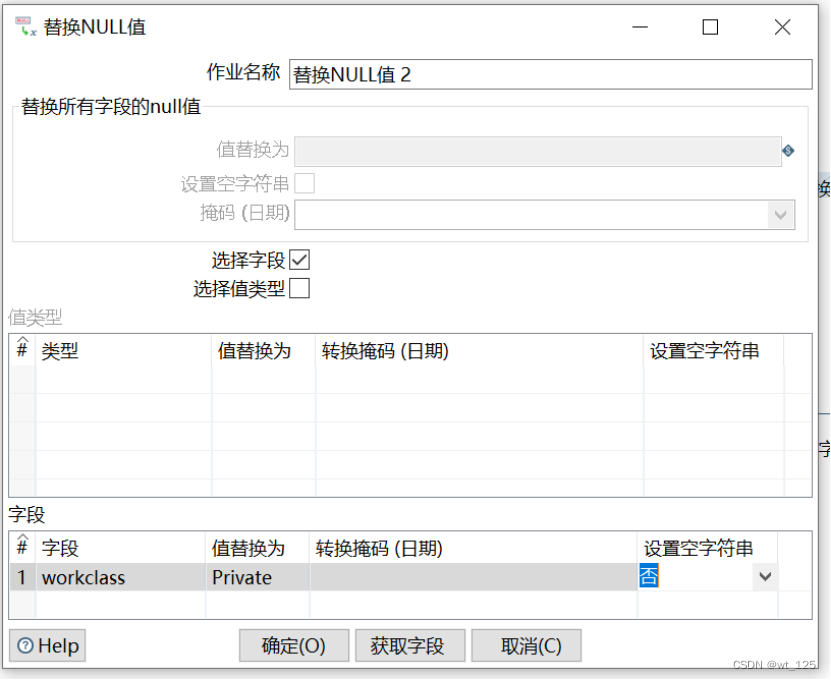831x680 pixels.
Task: Click the row number 1 header in 字段 table
Action: point(22,577)
